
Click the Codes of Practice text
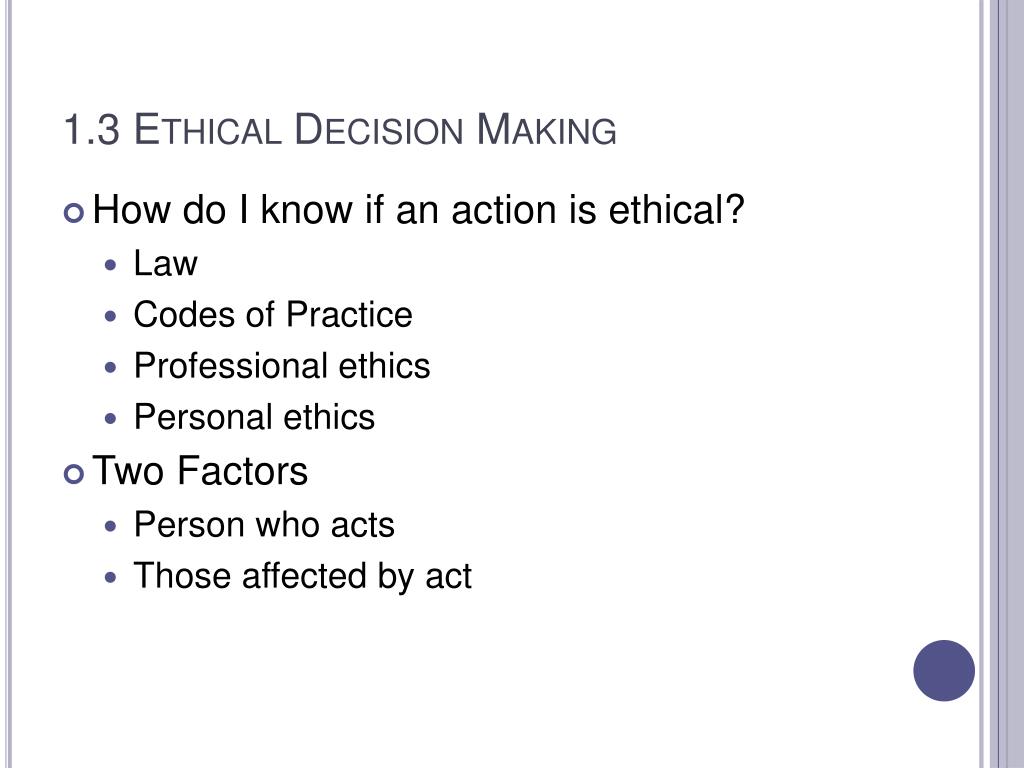pos(273,314)
